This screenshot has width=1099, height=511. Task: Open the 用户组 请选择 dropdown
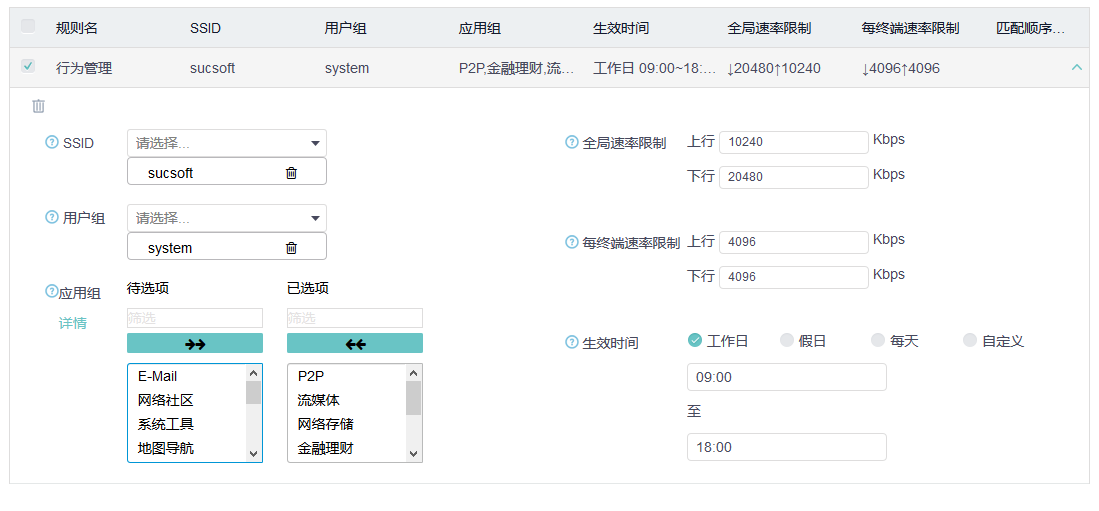(227, 218)
